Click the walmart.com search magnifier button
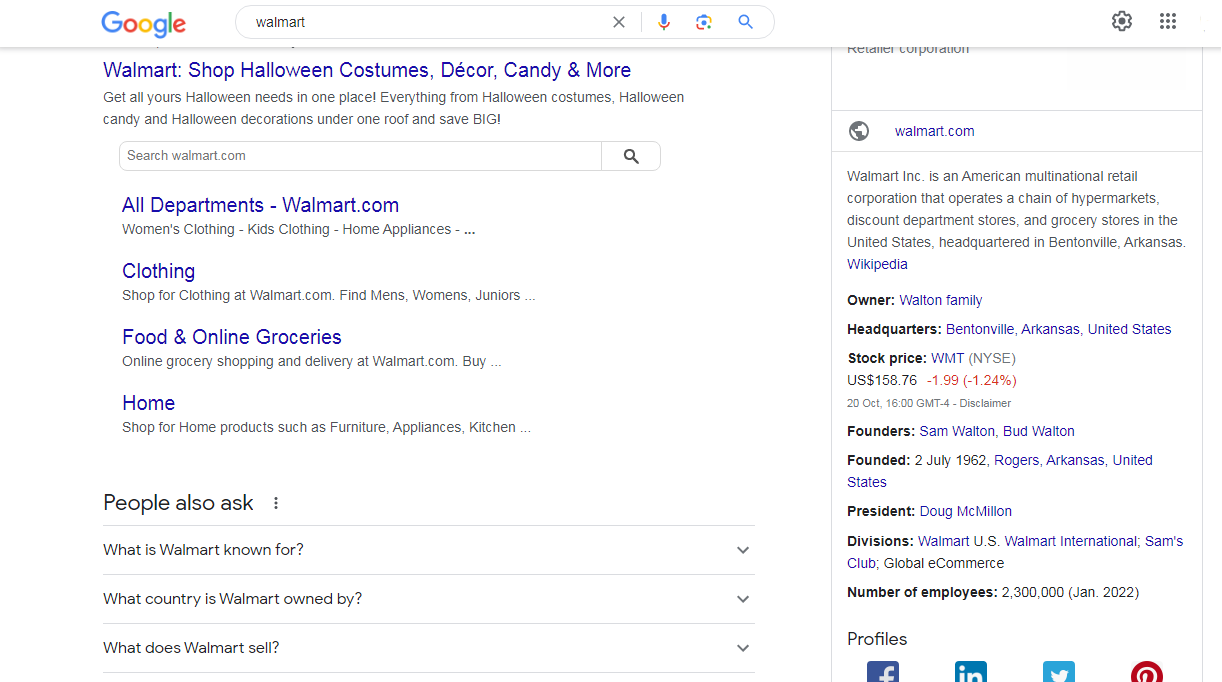 (631, 156)
